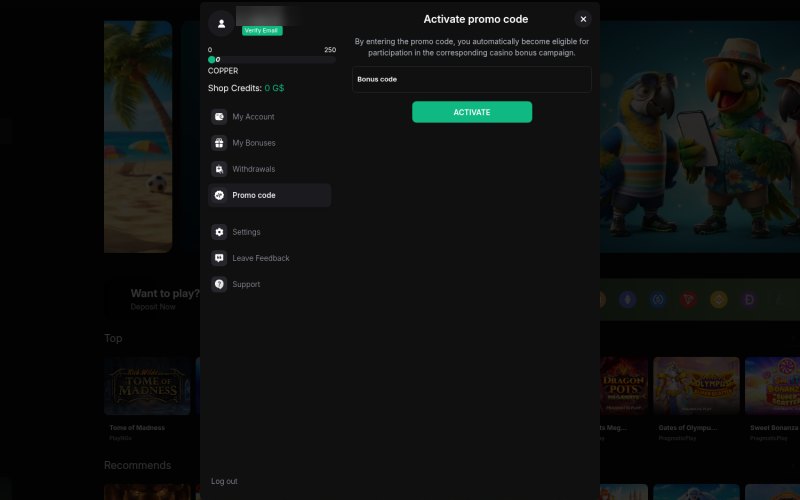The image size is (800, 500).
Task: Click the yellow Binance coin icon
Action: click(x=719, y=299)
